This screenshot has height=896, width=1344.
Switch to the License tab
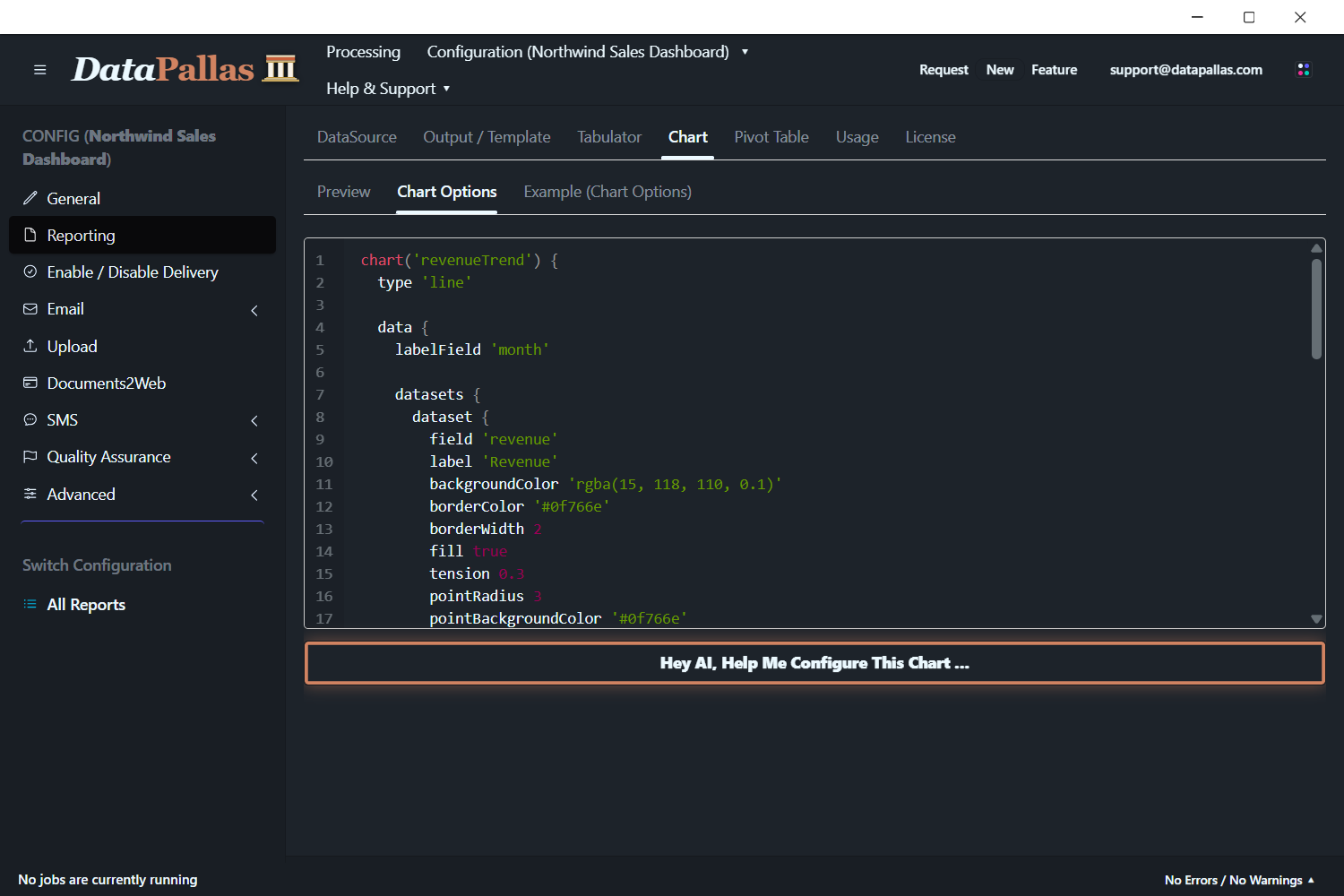point(930,137)
